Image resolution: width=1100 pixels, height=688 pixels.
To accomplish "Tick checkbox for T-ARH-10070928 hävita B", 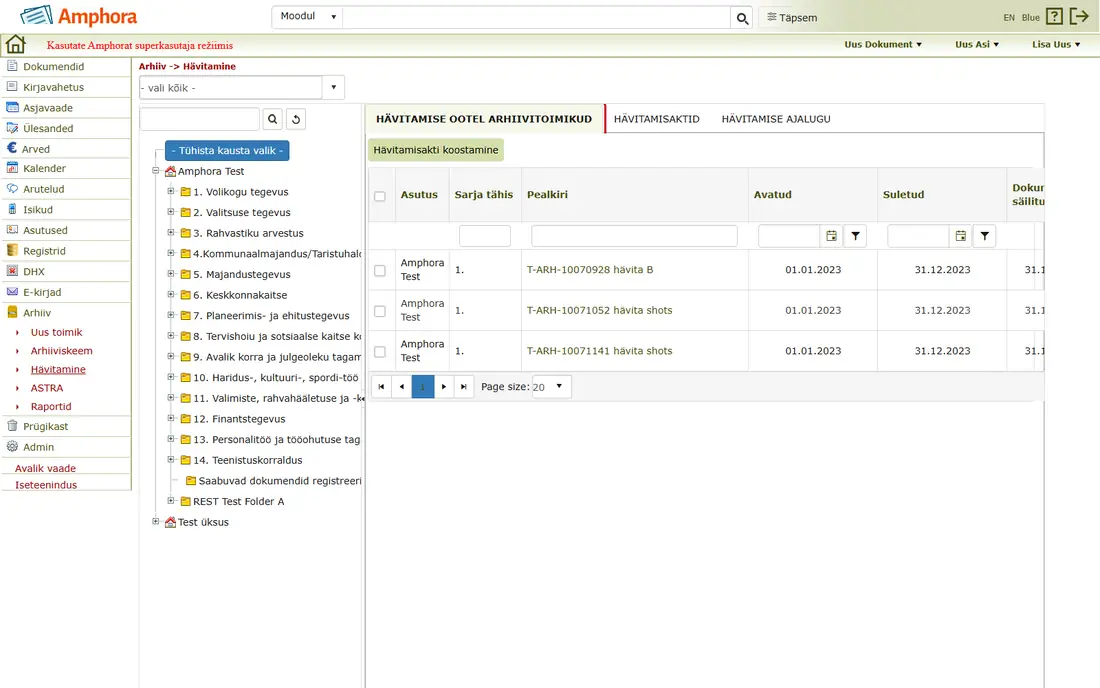I will coord(380,270).
